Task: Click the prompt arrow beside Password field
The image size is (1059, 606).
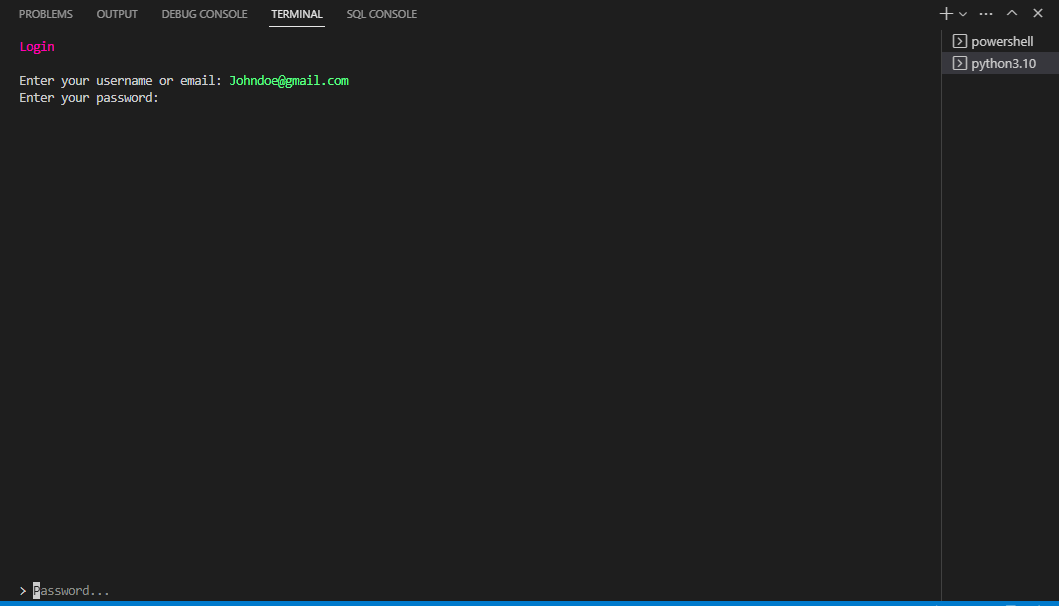Action: [22, 590]
